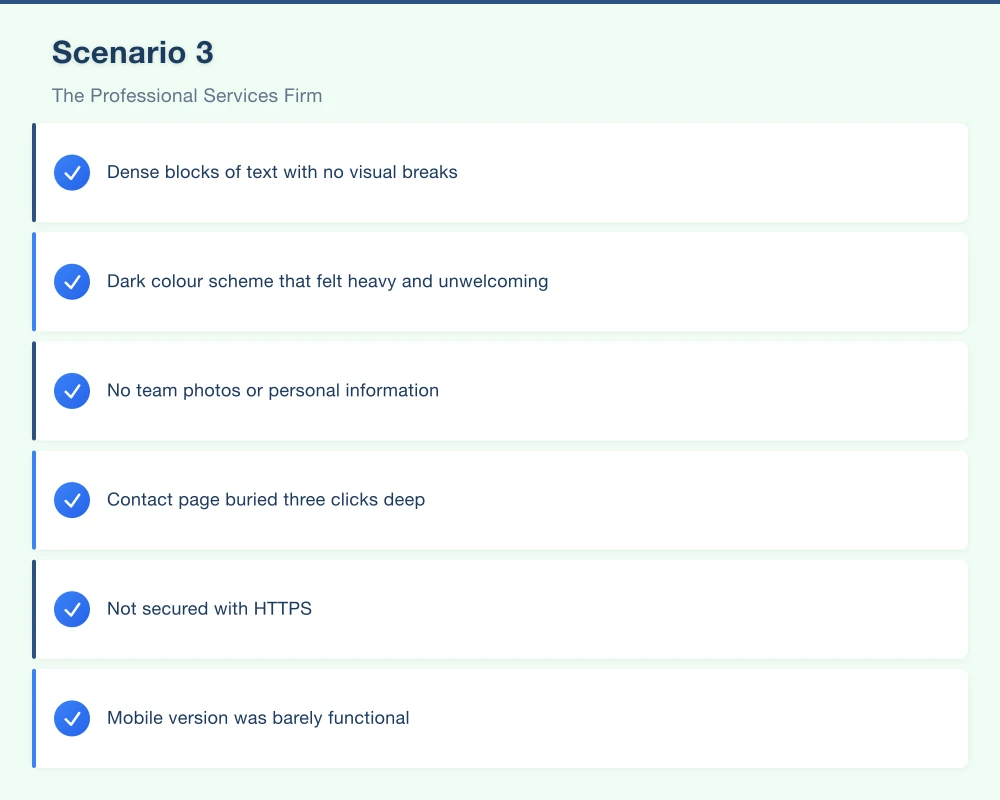
Task: Select the Scenario 3 heading
Action: coord(132,52)
